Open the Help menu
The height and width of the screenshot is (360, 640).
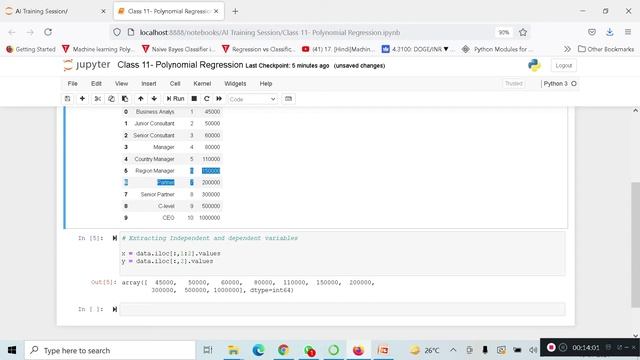click(266, 84)
